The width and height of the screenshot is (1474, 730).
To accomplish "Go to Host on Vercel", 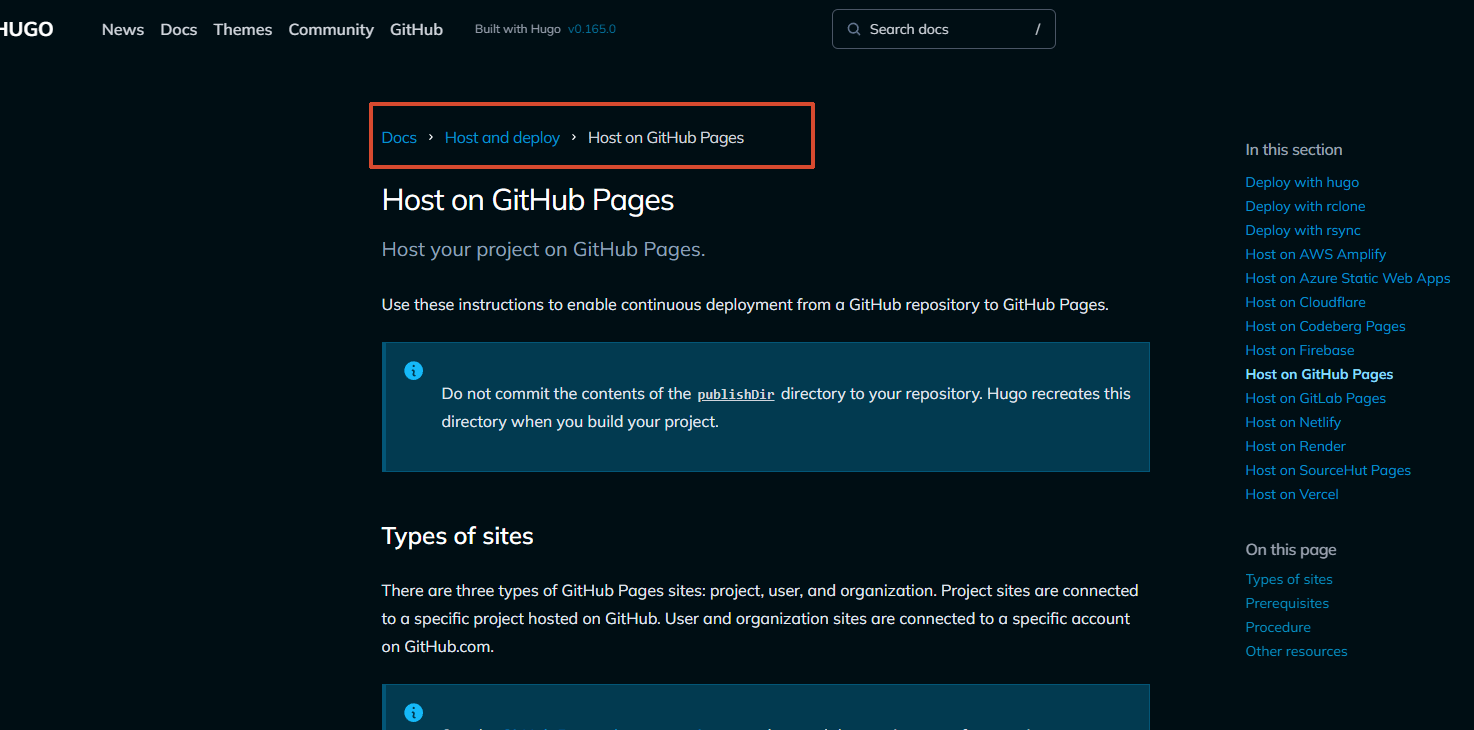I will (x=1292, y=494).
